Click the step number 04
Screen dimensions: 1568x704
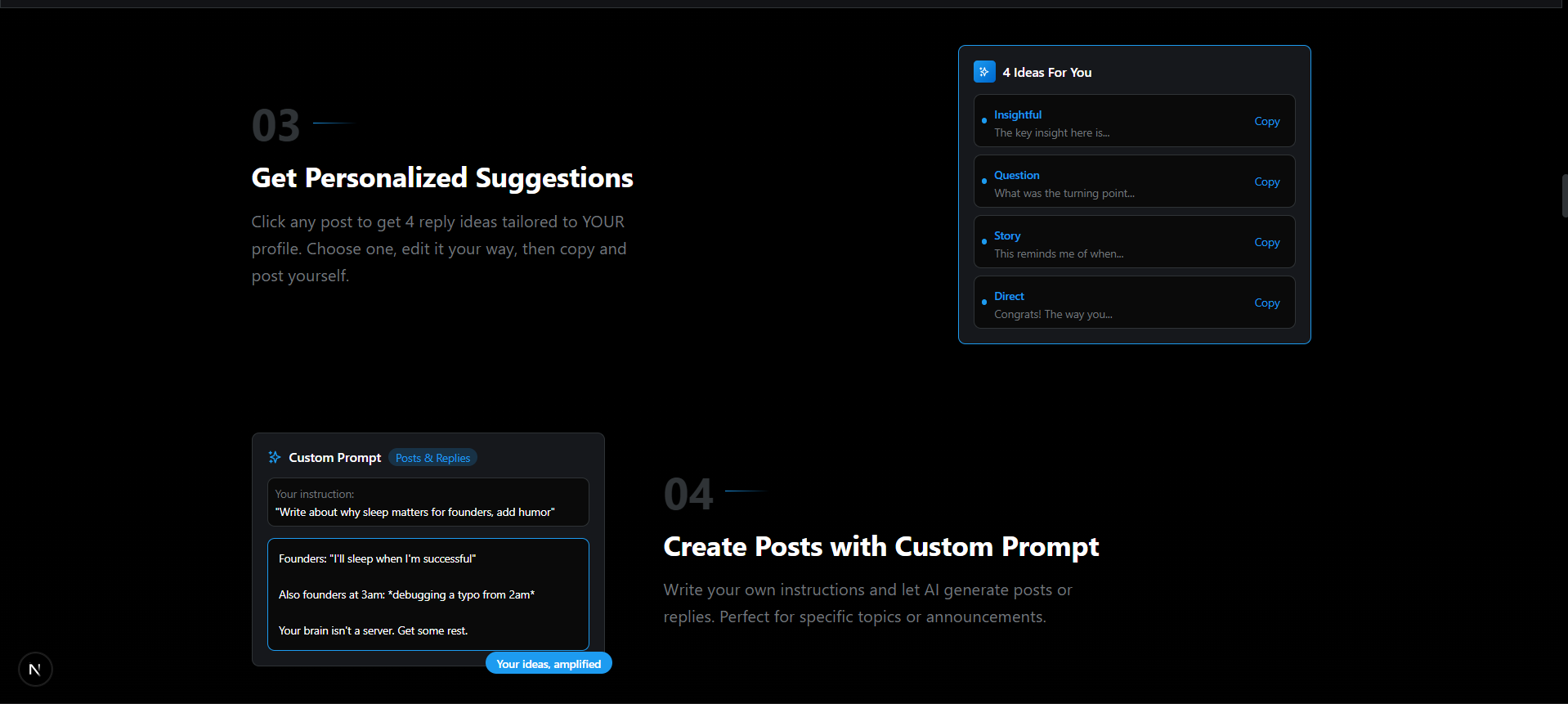tap(688, 495)
